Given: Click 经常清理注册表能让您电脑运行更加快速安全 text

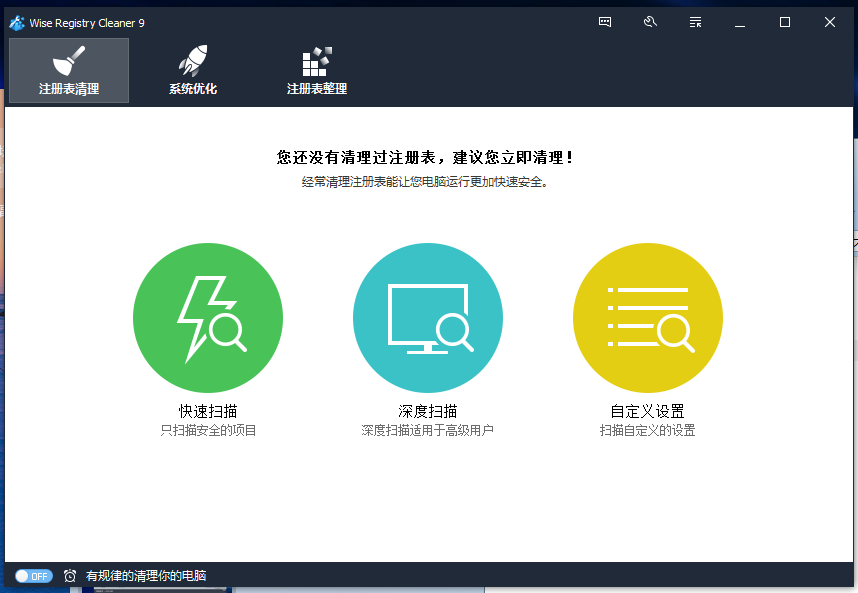Looking at the screenshot, I should point(425,182).
